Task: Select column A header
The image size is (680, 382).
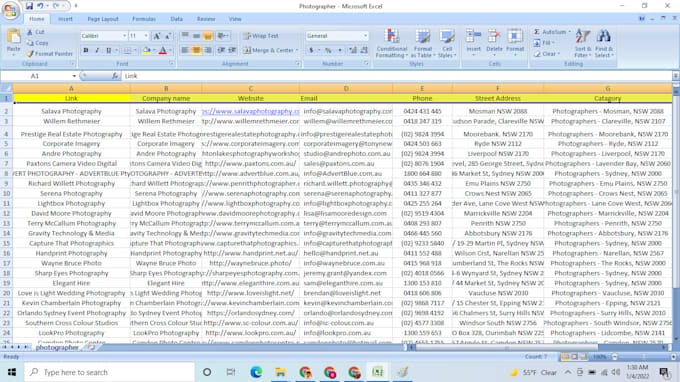Action: pos(71,88)
